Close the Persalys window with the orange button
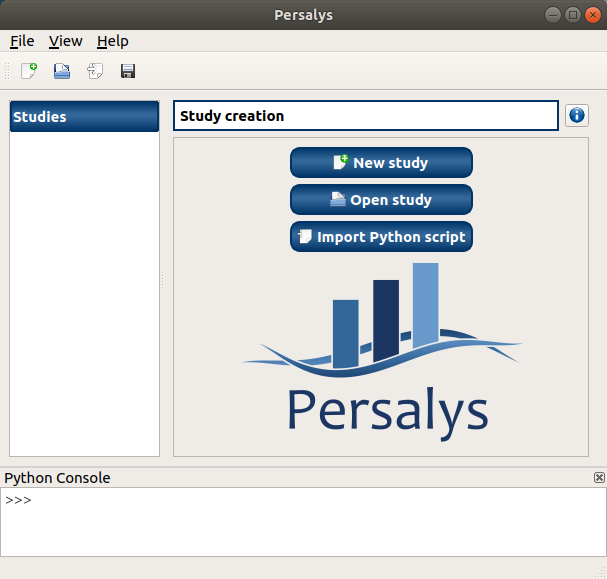 pos(591,14)
